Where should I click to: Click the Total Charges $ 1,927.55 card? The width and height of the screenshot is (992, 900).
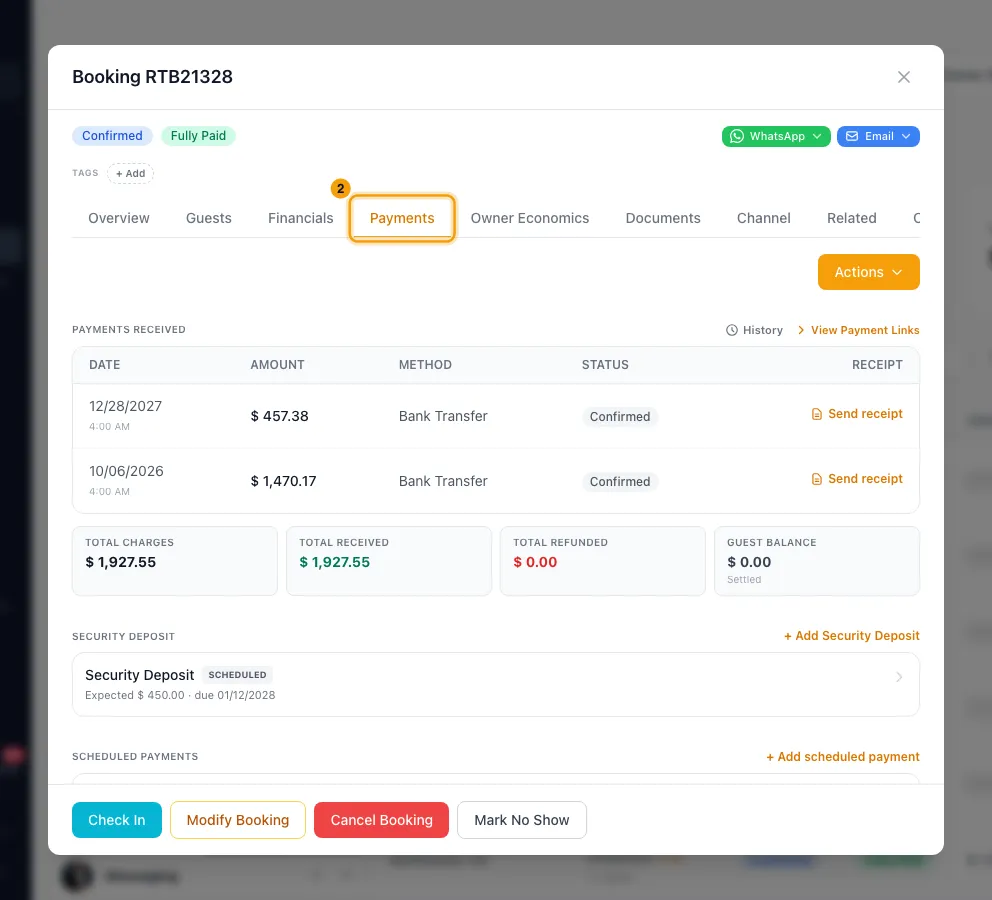pos(175,561)
